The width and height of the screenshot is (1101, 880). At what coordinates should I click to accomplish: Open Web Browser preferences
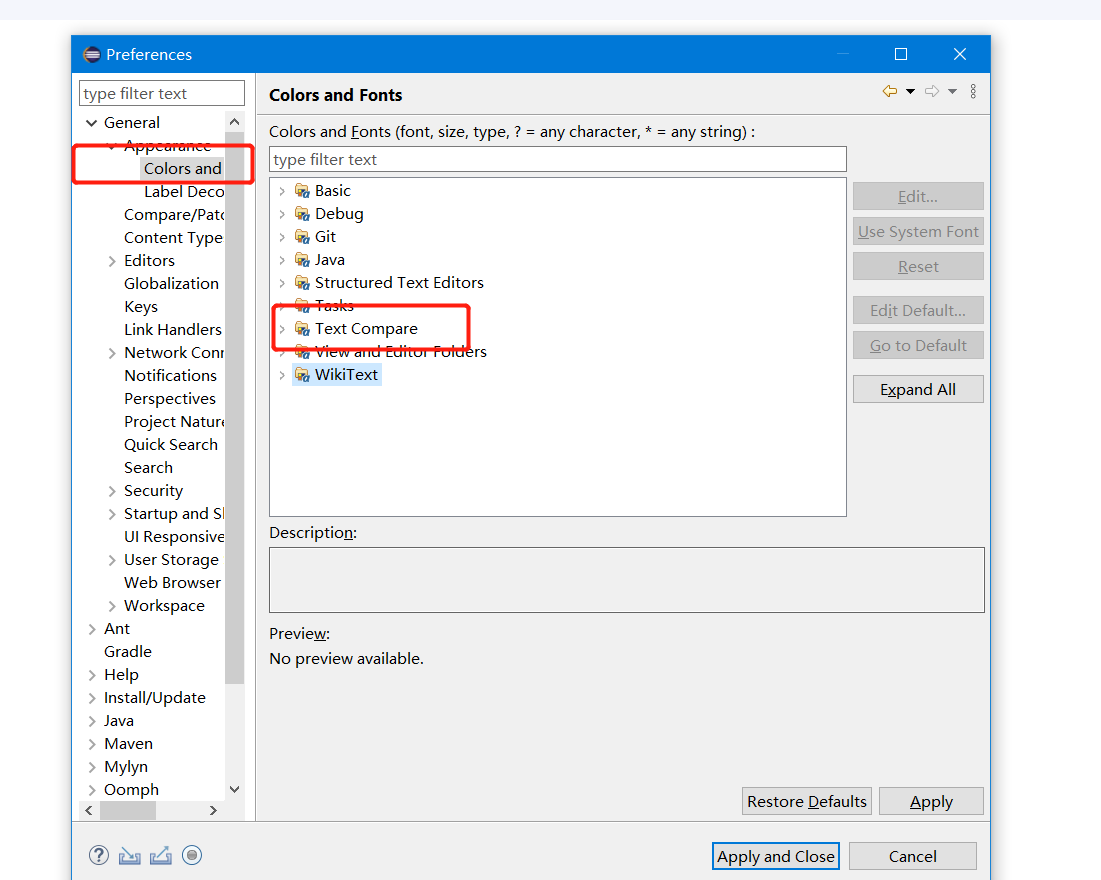pos(172,583)
